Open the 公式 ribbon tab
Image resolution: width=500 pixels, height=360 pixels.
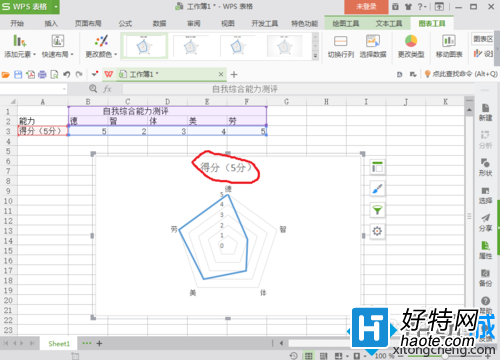coord(125,23)
